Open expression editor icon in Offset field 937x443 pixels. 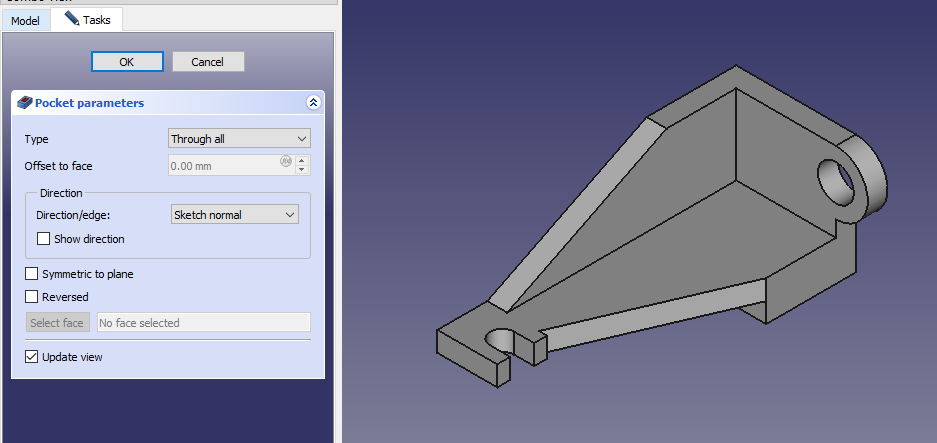tap(285, 161)
